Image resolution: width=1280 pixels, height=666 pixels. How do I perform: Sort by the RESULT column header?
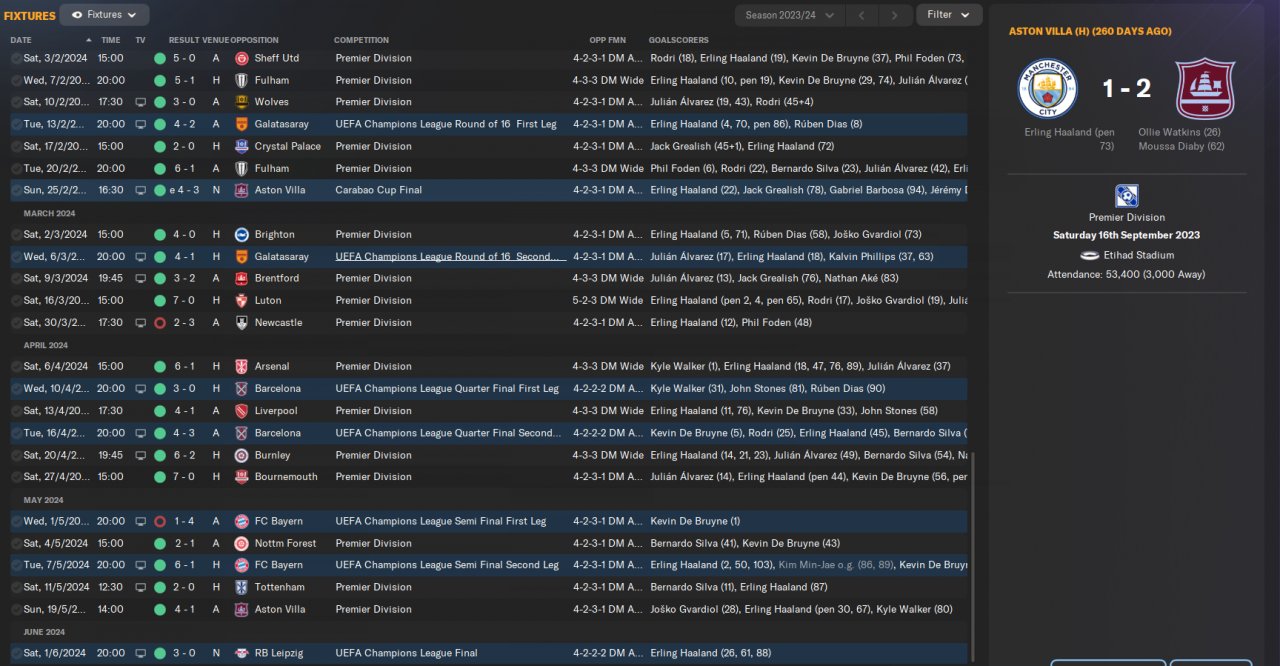pos(184,40)
